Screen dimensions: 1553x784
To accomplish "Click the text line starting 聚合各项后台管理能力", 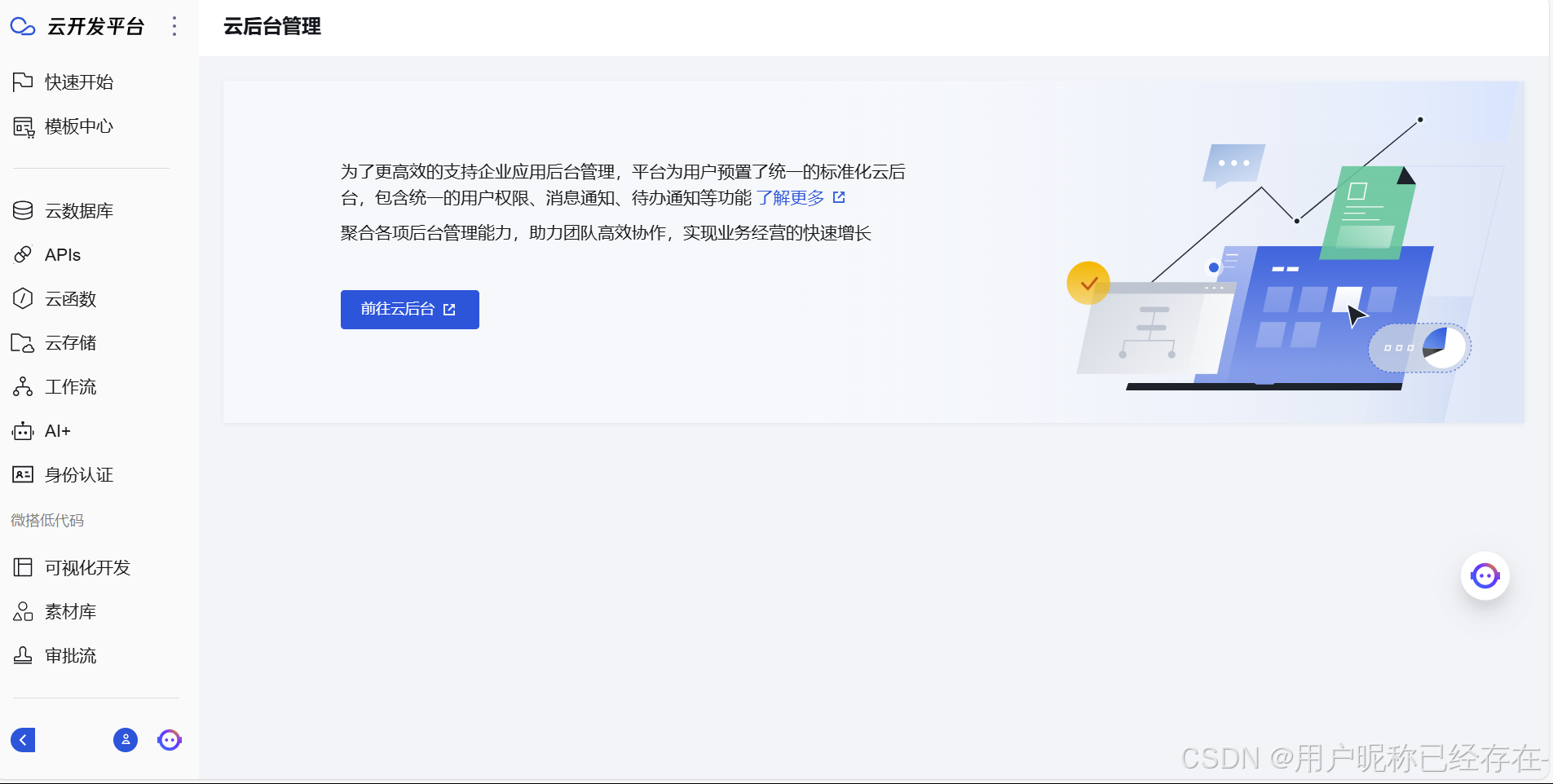I will tap(606, 233).
